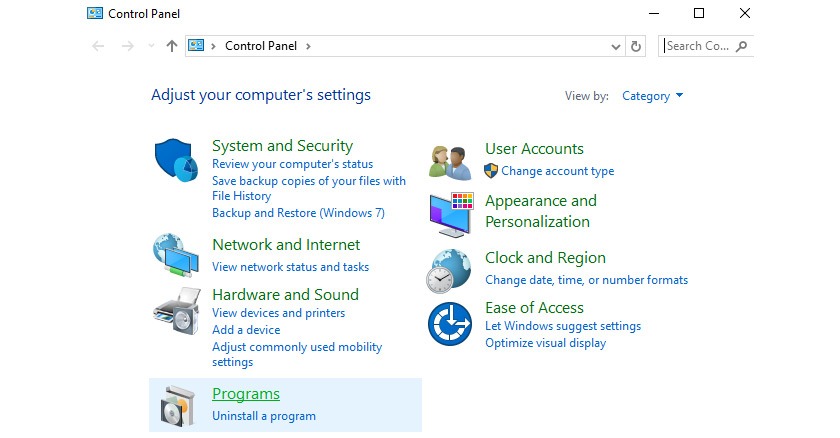
Task: Open System and Security category
Action: coord(282,146)
